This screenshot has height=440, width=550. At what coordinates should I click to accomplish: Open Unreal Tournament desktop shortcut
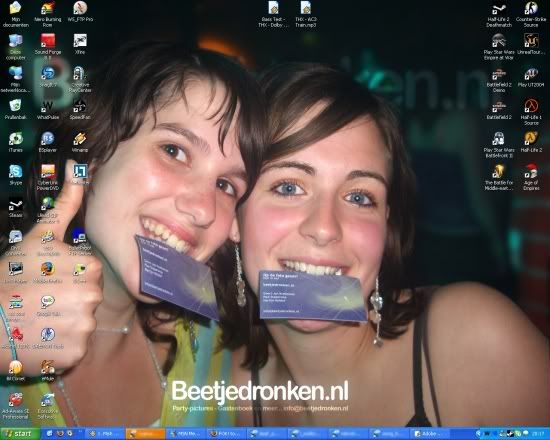531,44
